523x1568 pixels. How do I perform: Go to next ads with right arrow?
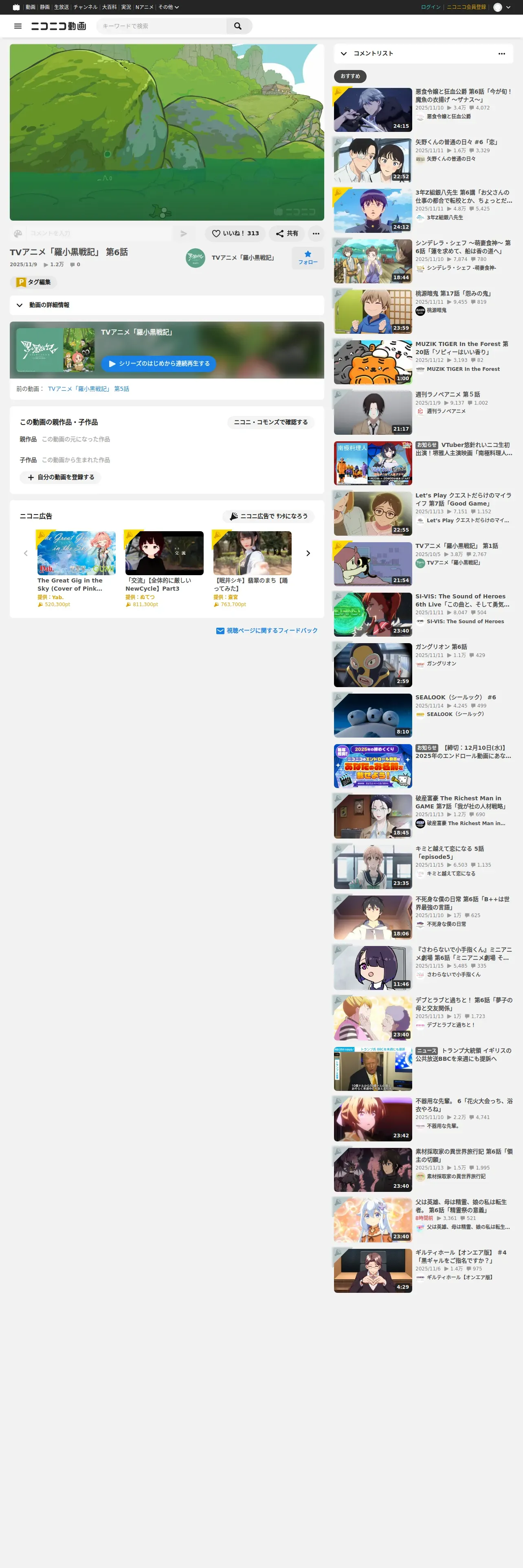308,553
